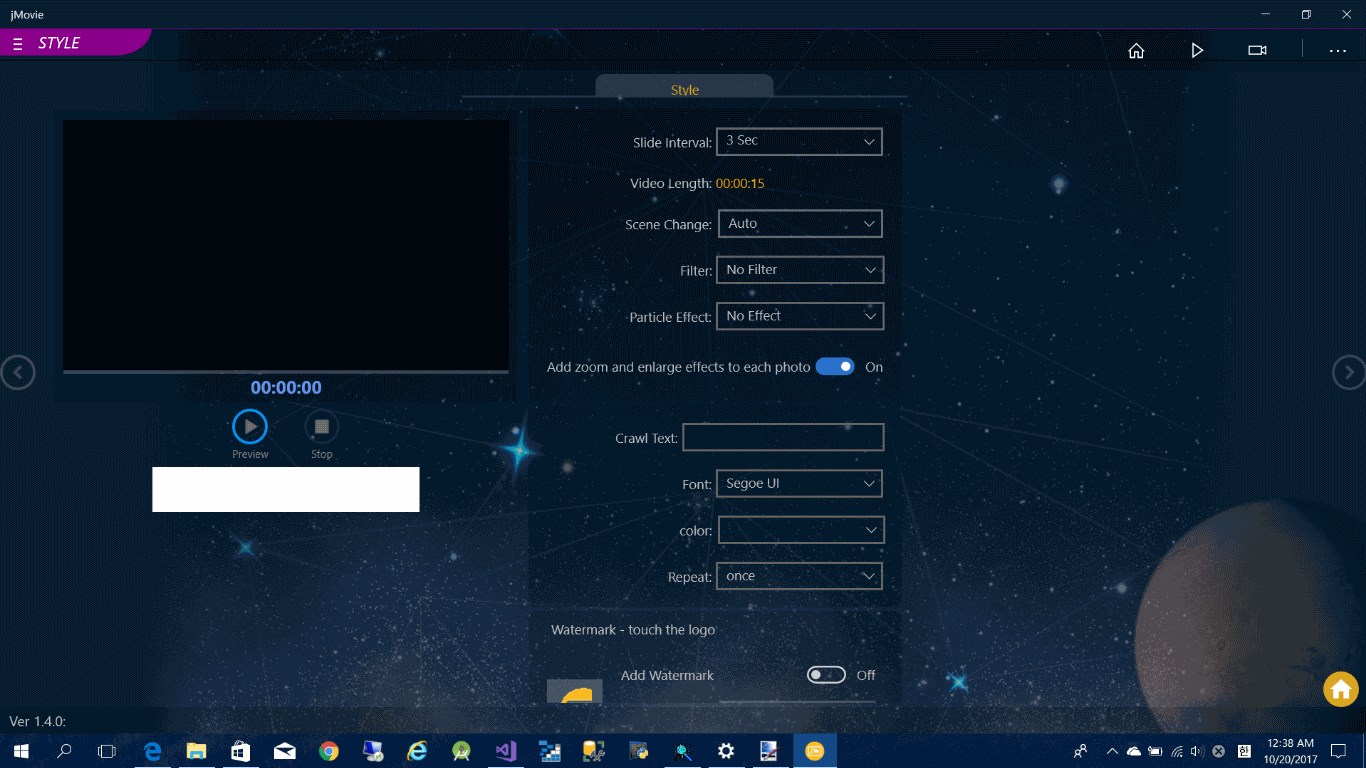Image resolution: width=1366 pixels, height=768 pixels.
Task: Open OneDrive cloud tray icon
Action: [x=1134, y=751]
